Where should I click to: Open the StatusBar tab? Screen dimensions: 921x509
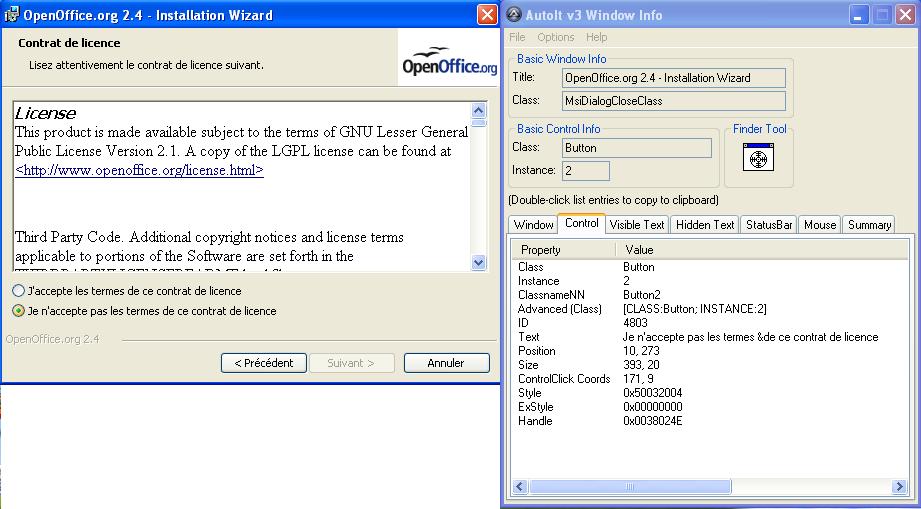(x=769, y=225)
